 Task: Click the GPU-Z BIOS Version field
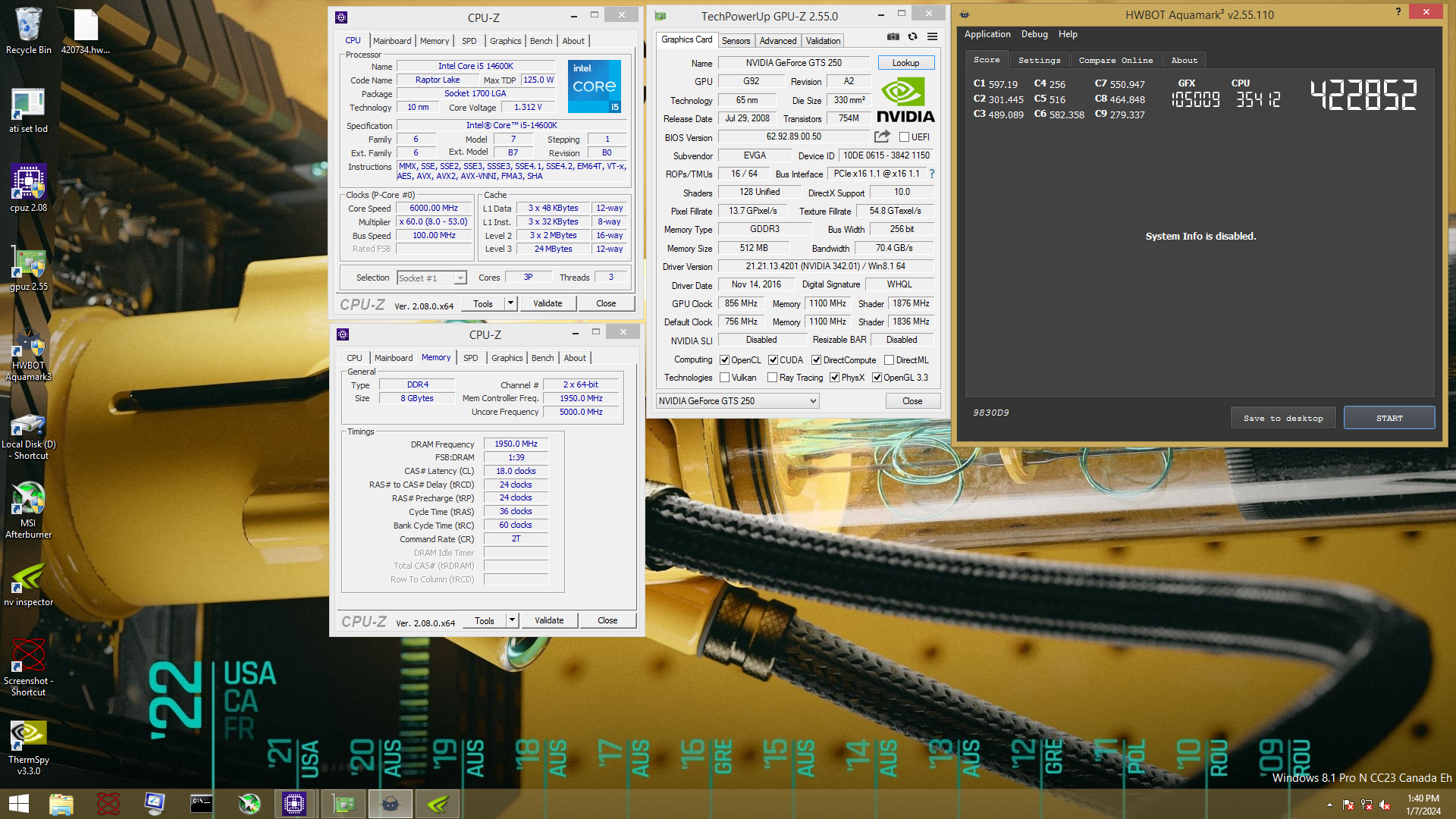point(793,136)
